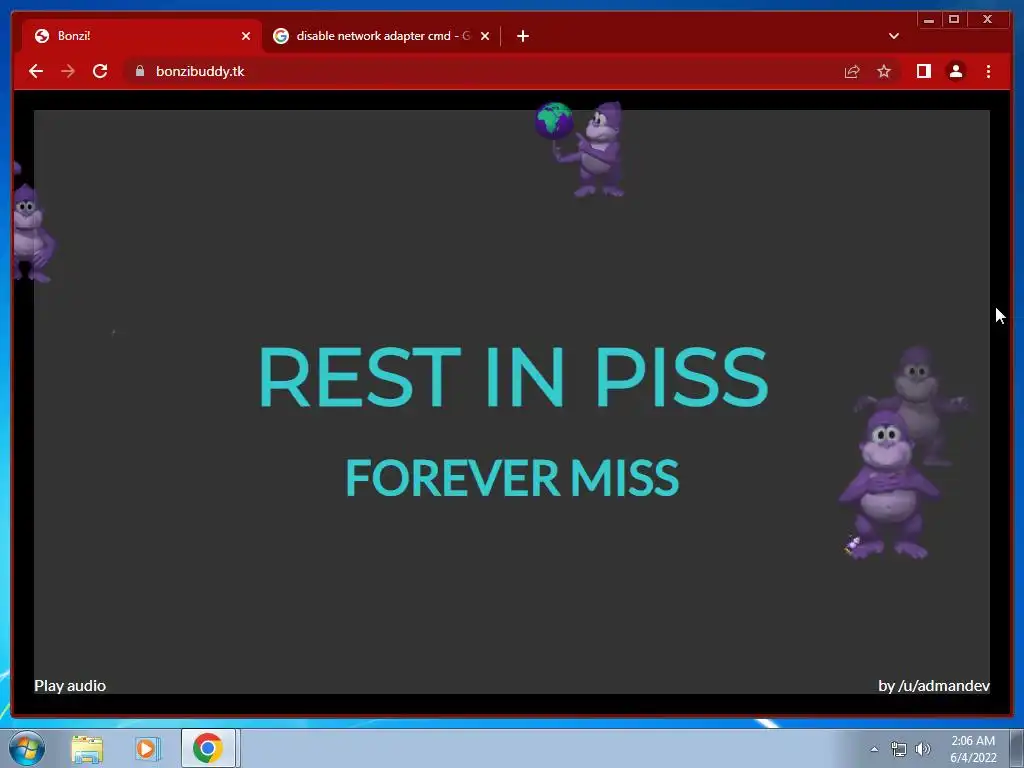Viewport: 1024px width, 768px height.
Task: Click the Chrome taskbar icon
Action: pyautogui.click(x=208, y=748)
